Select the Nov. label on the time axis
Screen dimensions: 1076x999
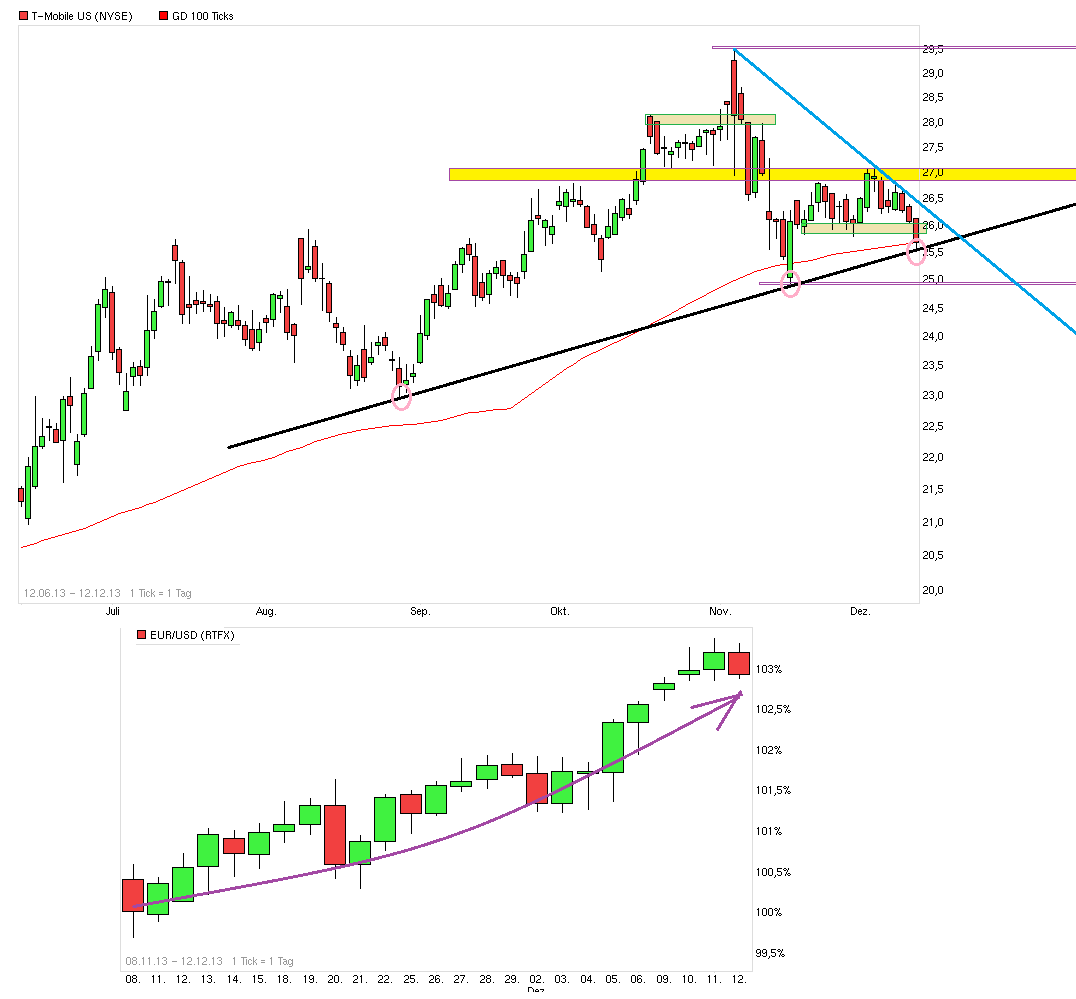(x=719, y=611)
